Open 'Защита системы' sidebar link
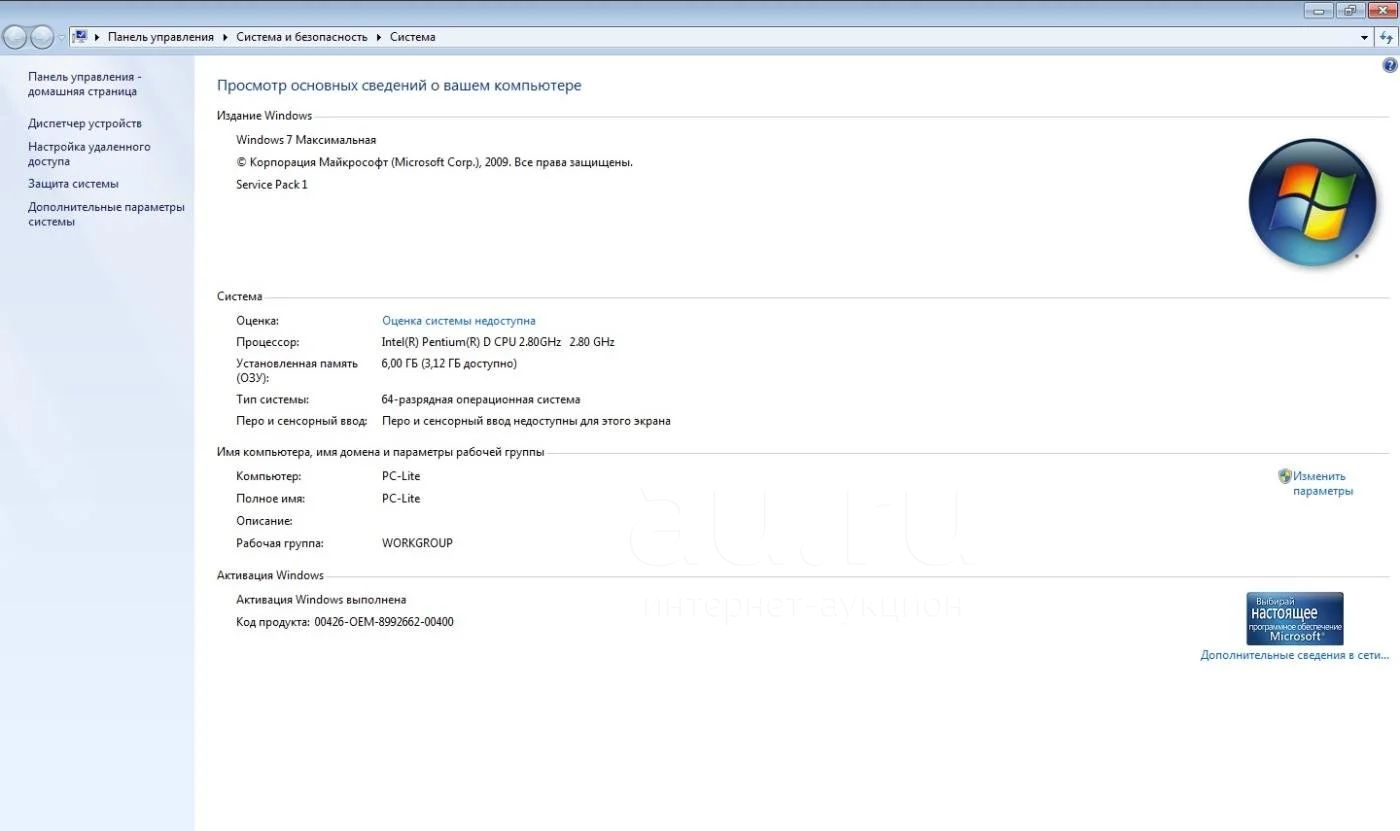 (73, 184)
